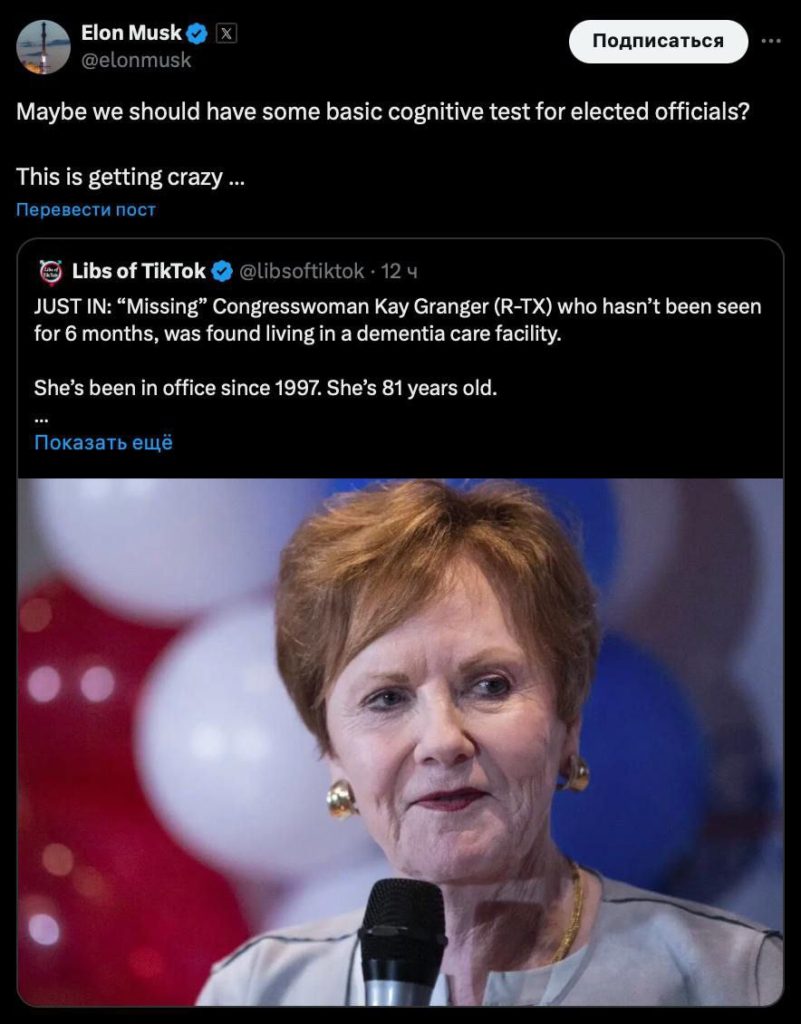Expand quoted post with Показать ещё

(103, 442)
